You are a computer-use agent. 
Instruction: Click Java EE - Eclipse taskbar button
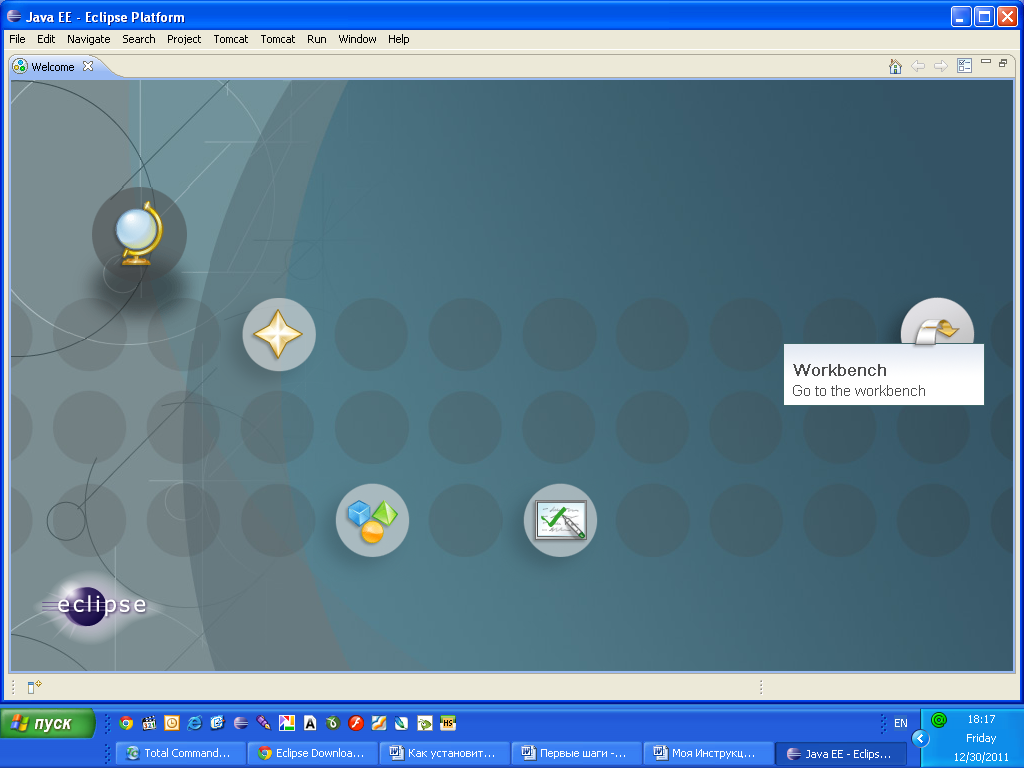841,753
